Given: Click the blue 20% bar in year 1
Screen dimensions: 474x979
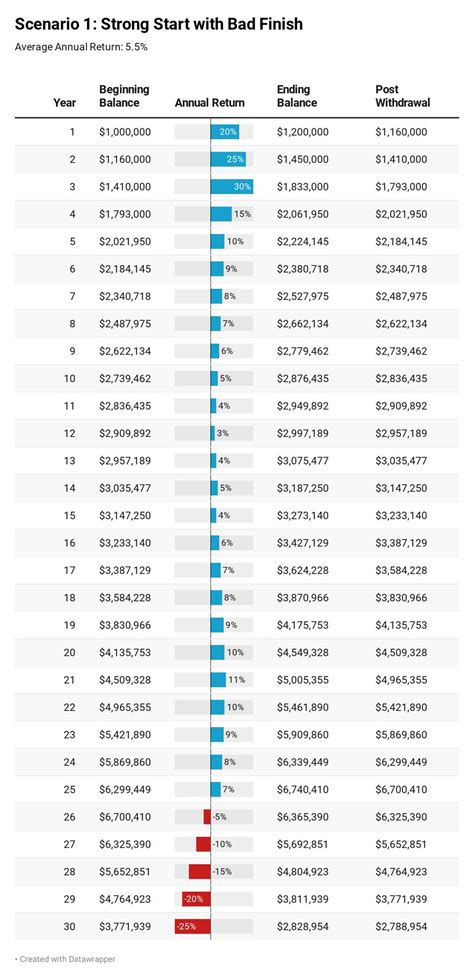Looking at the screenshot, I should pyautogui.click(x=225, y=132).
